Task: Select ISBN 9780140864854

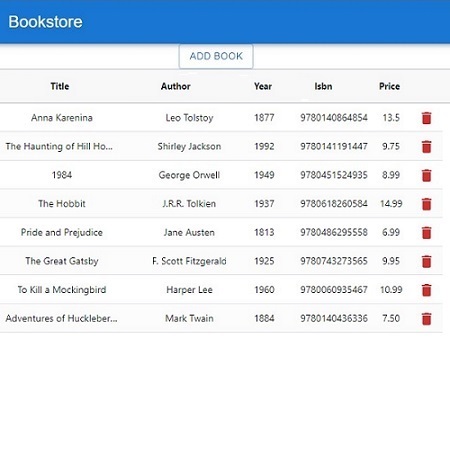Action: click(334, 118)
